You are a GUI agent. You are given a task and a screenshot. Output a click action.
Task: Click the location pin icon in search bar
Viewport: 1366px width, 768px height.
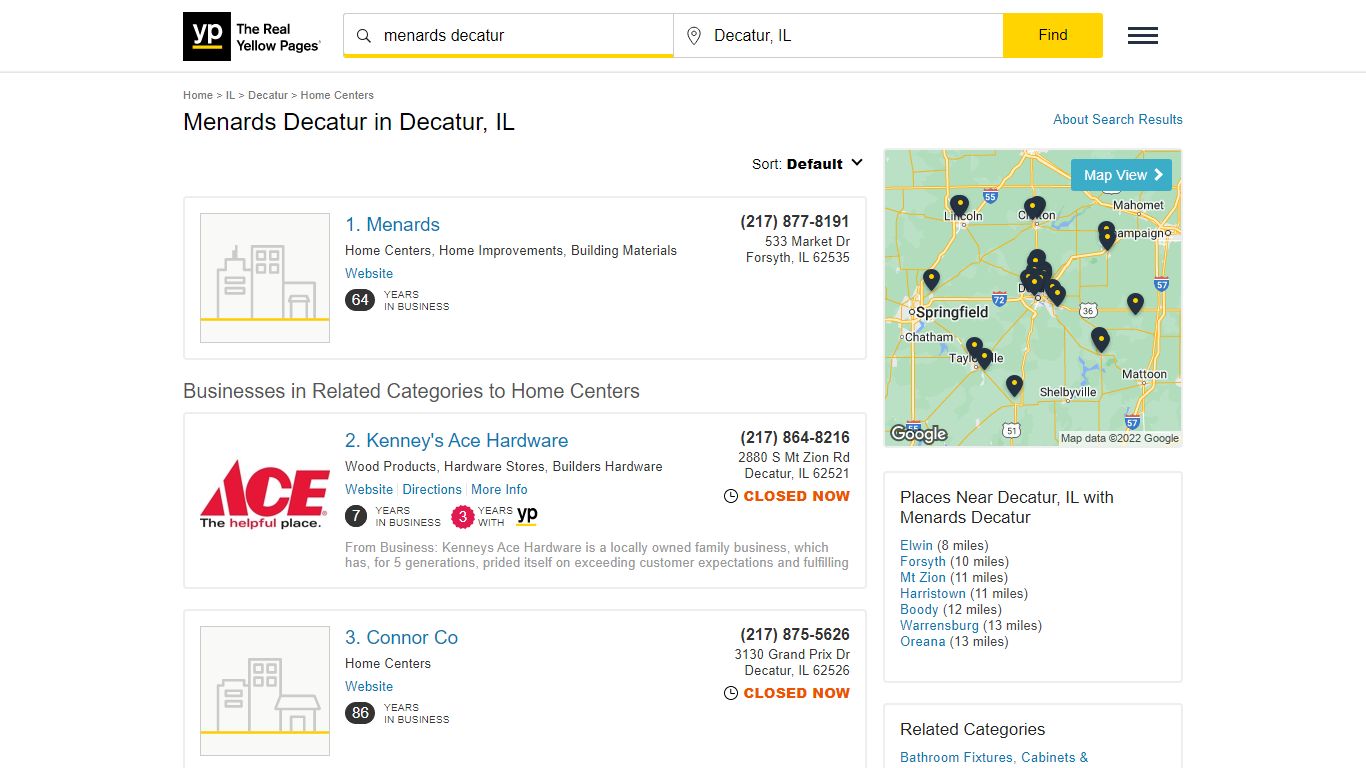tap(694, 36)
